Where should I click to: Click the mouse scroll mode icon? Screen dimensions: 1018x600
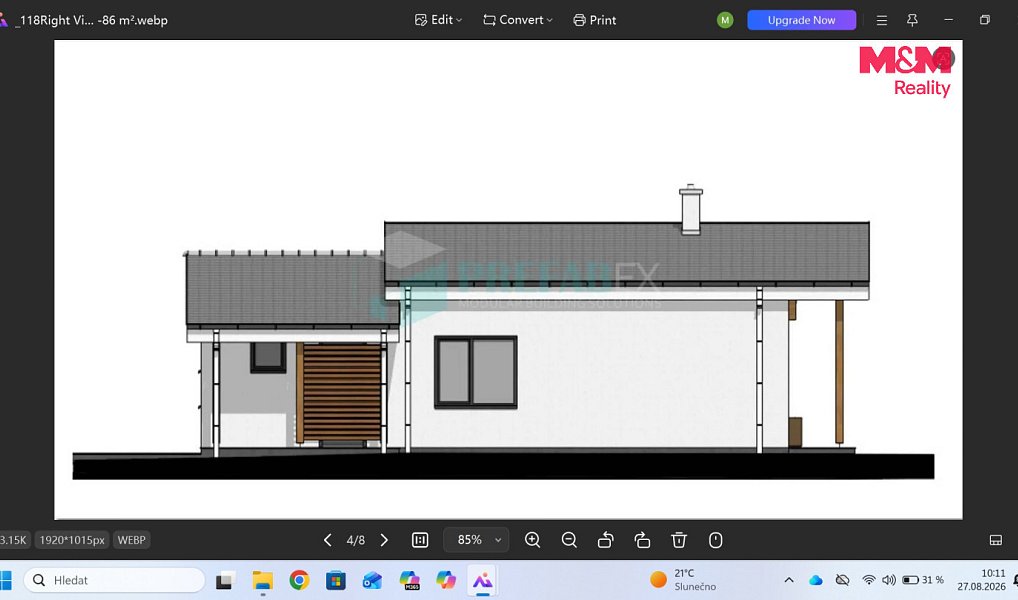(x=715, y=540)
